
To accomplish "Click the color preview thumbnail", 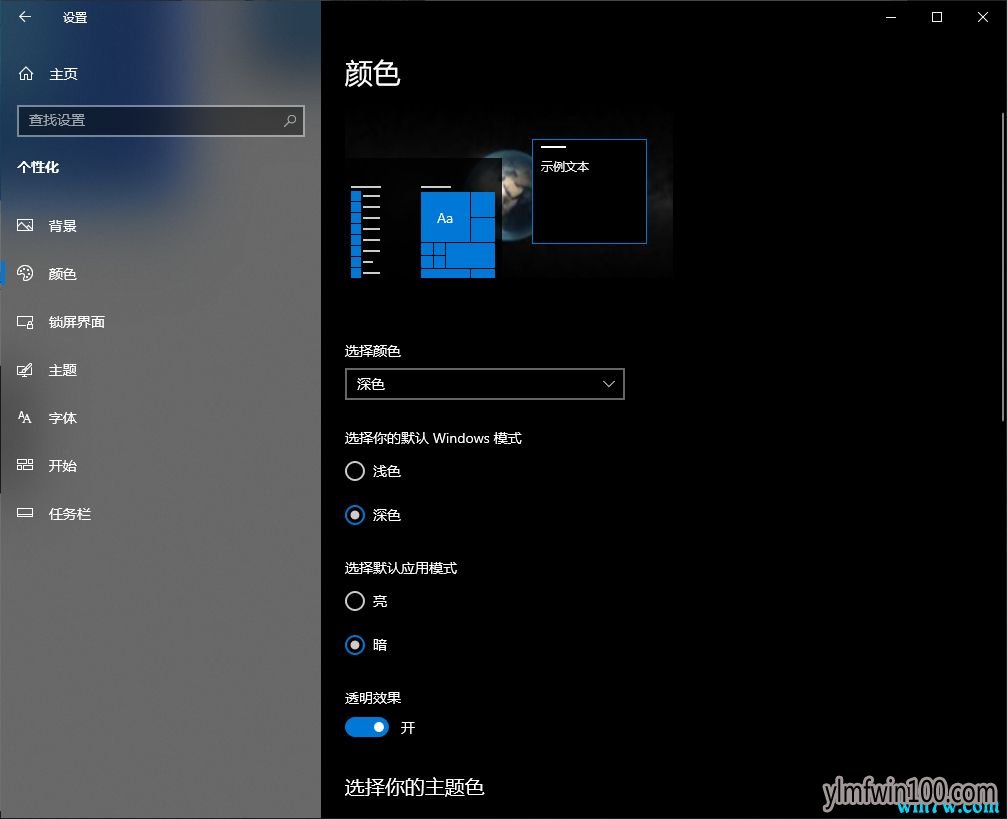I will click(x=509, y=196).
